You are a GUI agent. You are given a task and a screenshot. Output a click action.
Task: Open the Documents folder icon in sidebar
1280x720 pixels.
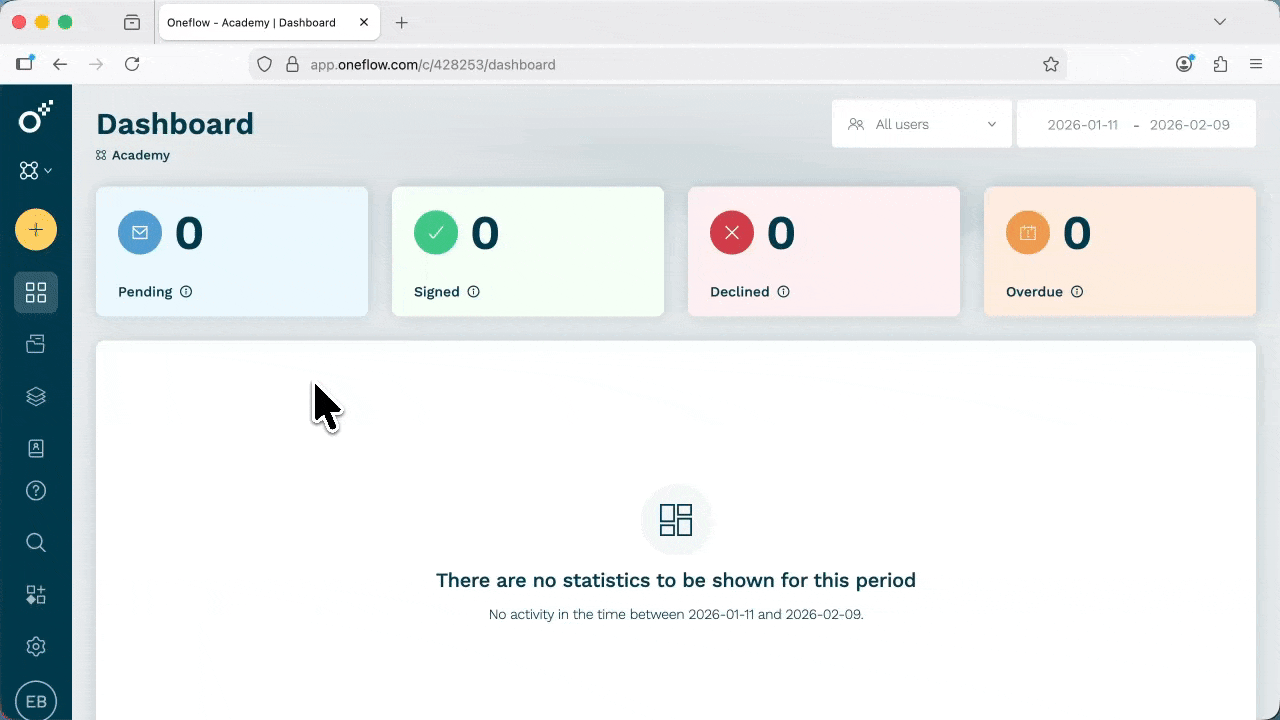pyautogui.click(x=36, y=344)
